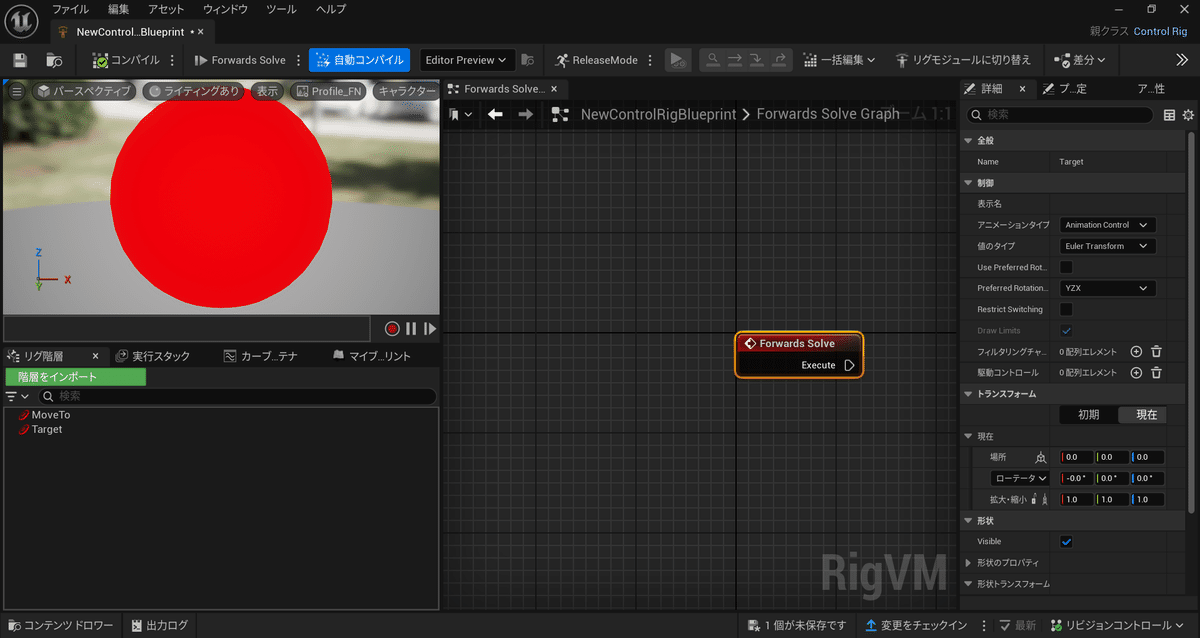Open the details panel settings gear
The image size is (1200, 638).
tap(1188, 115)
